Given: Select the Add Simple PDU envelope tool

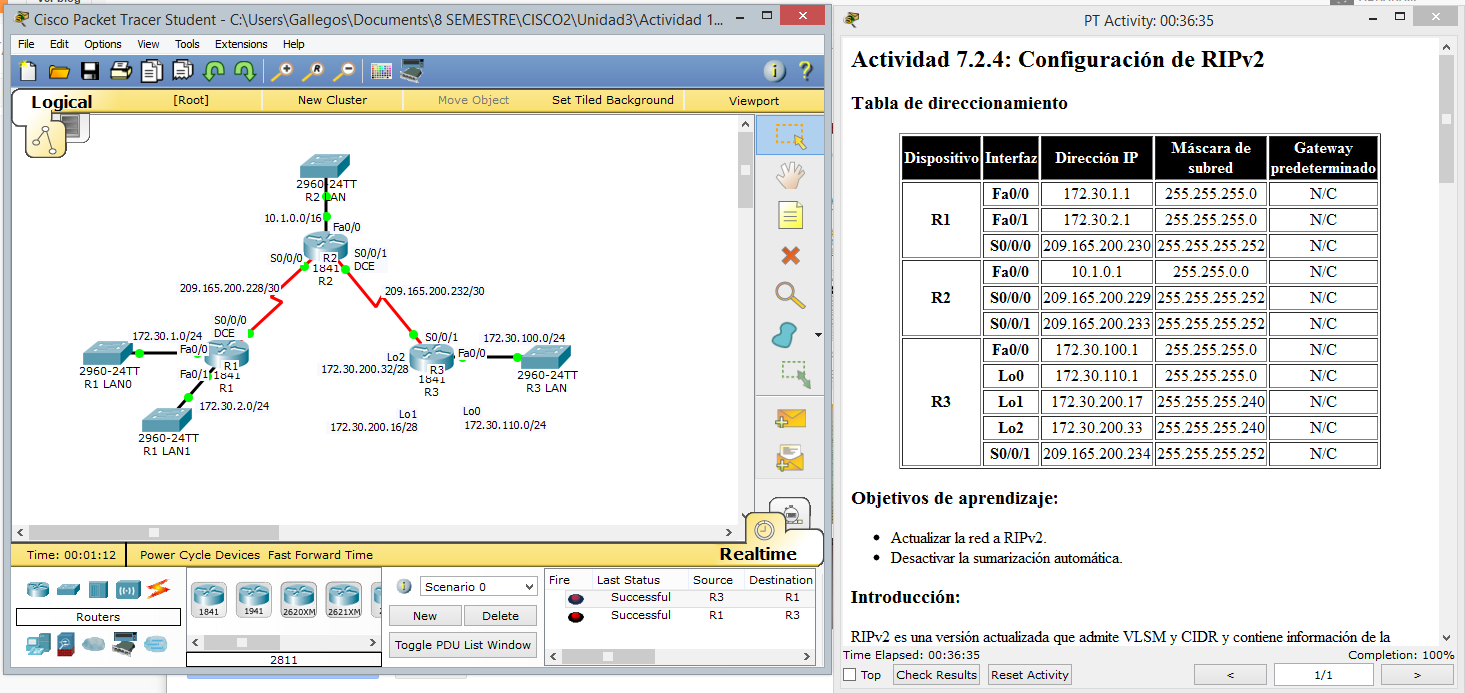Looking at the screenshot, I should click(790, 418).
